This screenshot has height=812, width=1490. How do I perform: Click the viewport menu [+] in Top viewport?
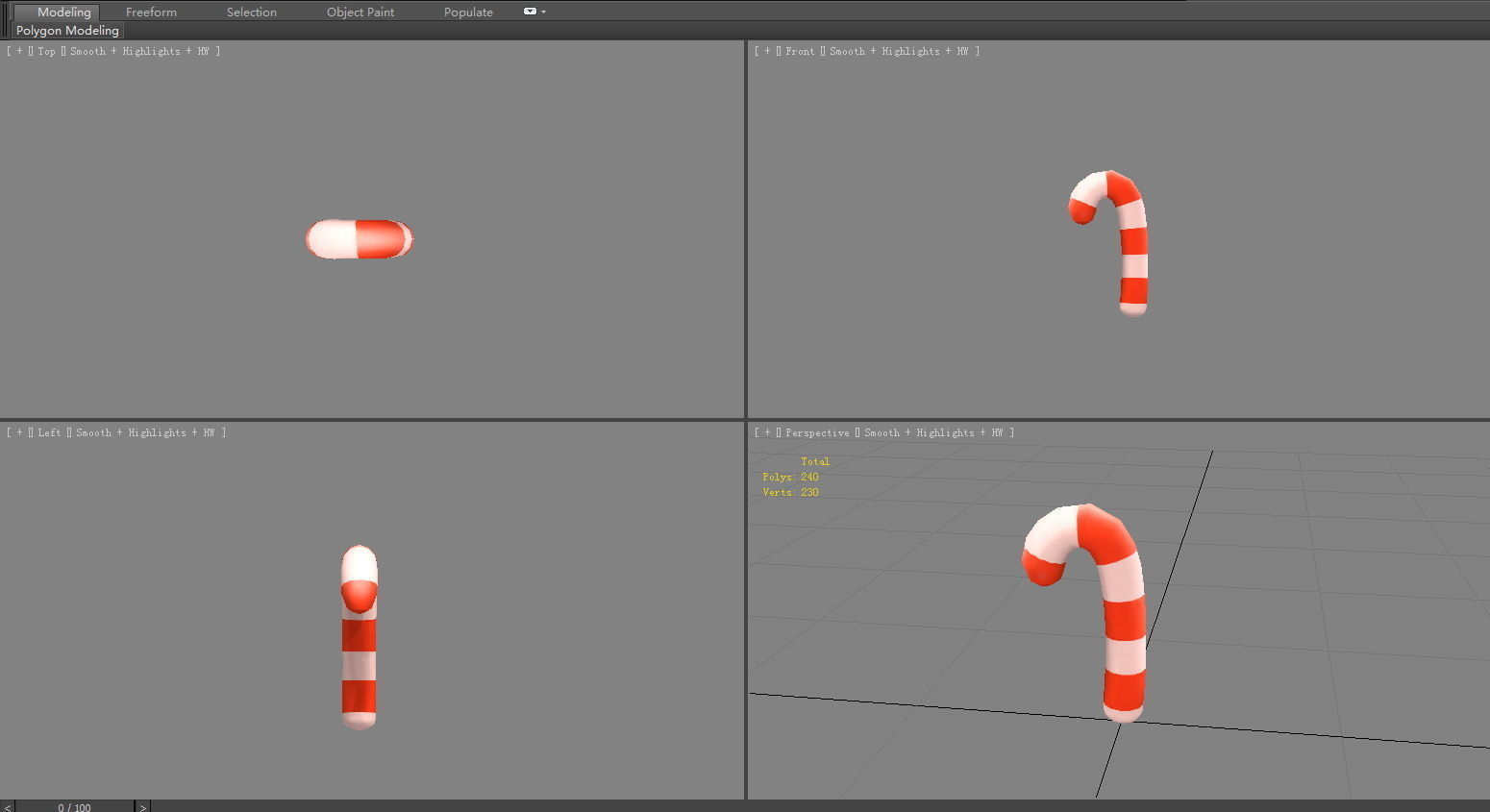click(x=18, y=51)
